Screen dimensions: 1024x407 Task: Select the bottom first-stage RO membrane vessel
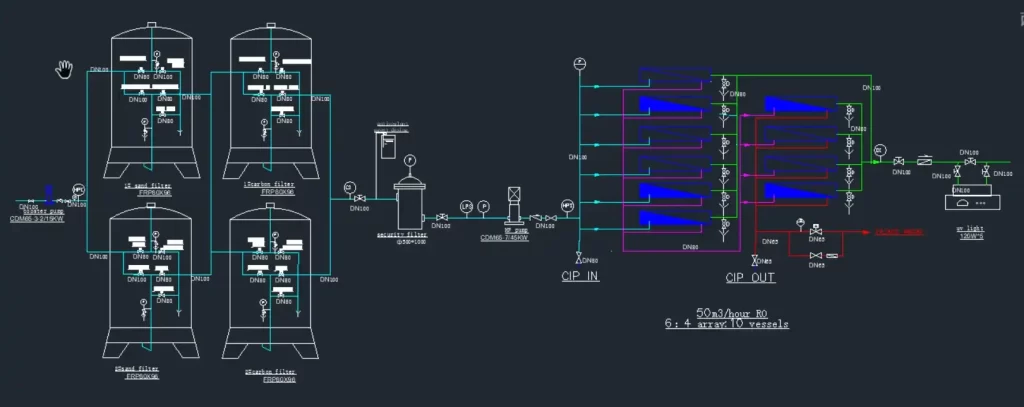pos(674,219)
